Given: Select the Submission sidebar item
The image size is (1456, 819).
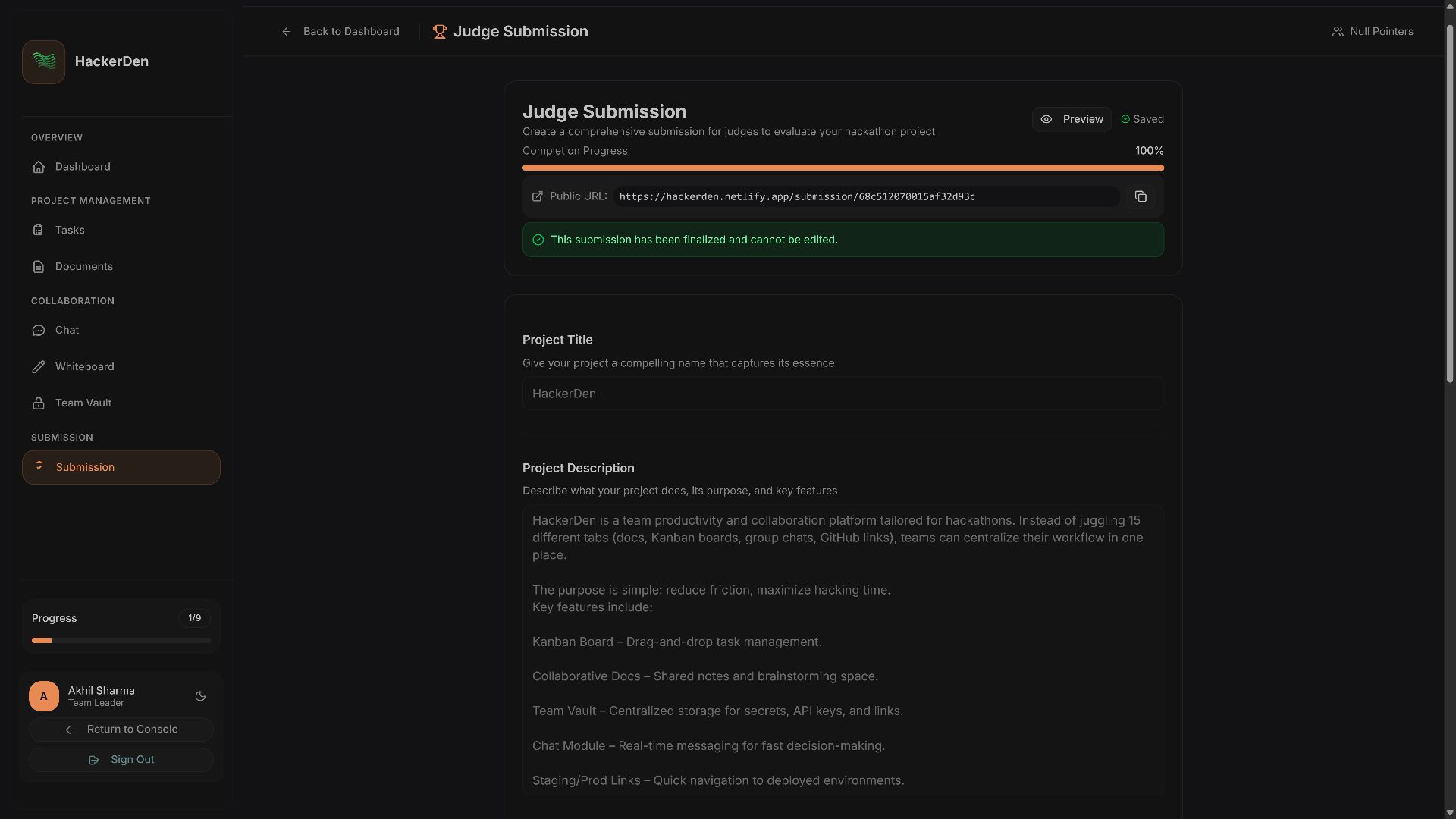Looking at the screenshot, I should 121,467.
